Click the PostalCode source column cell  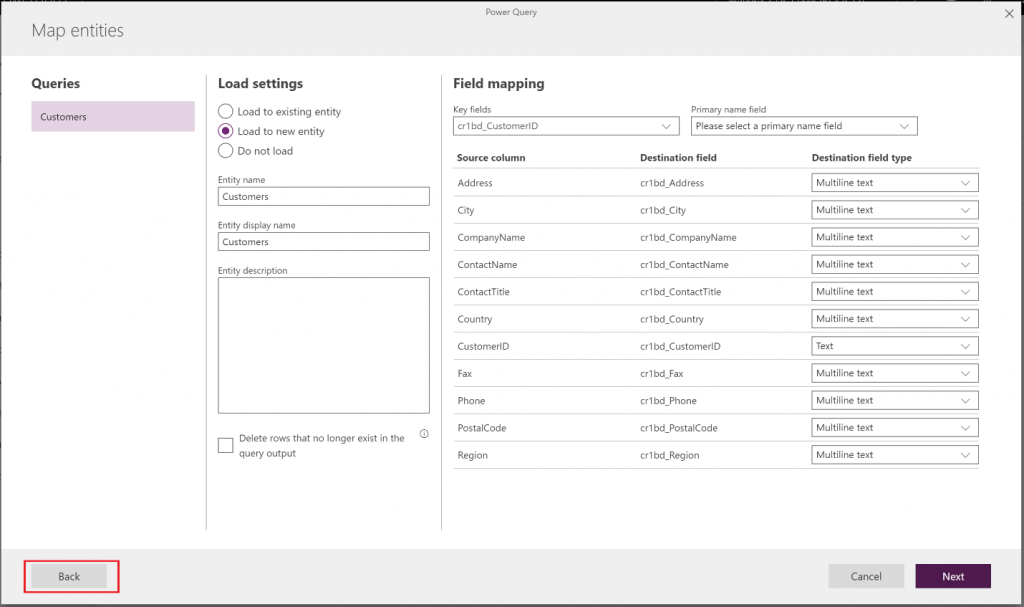pos(481,428)
